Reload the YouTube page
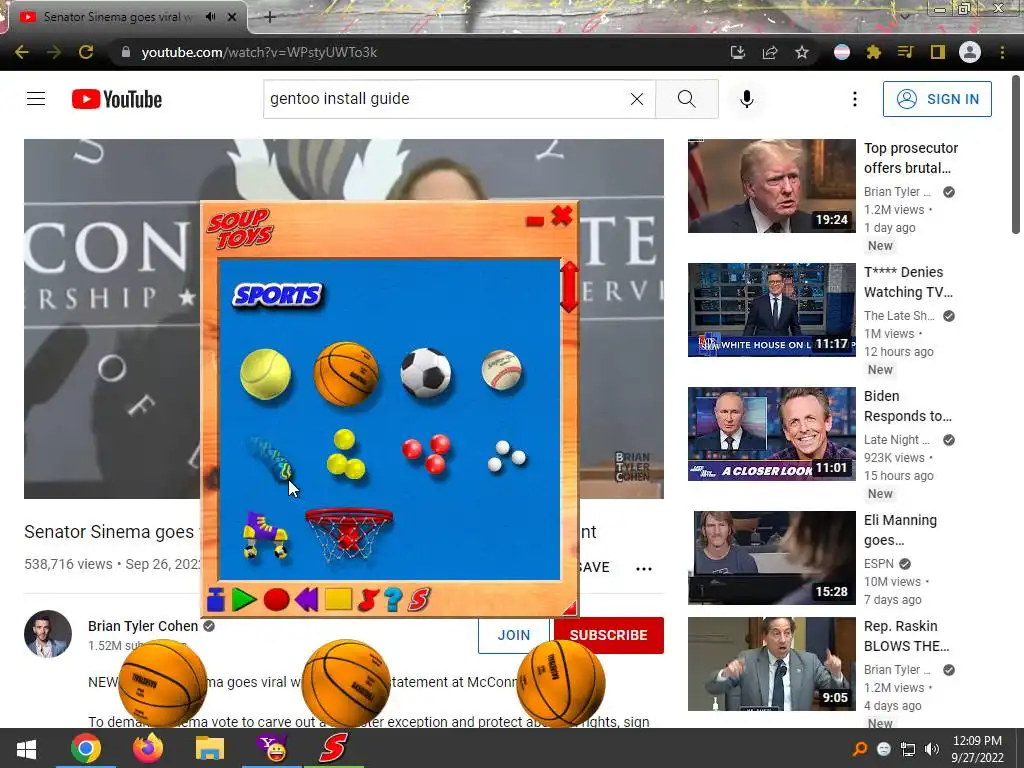The height and width of the screenshot is (768, 1024). click(x=86, y=52)
